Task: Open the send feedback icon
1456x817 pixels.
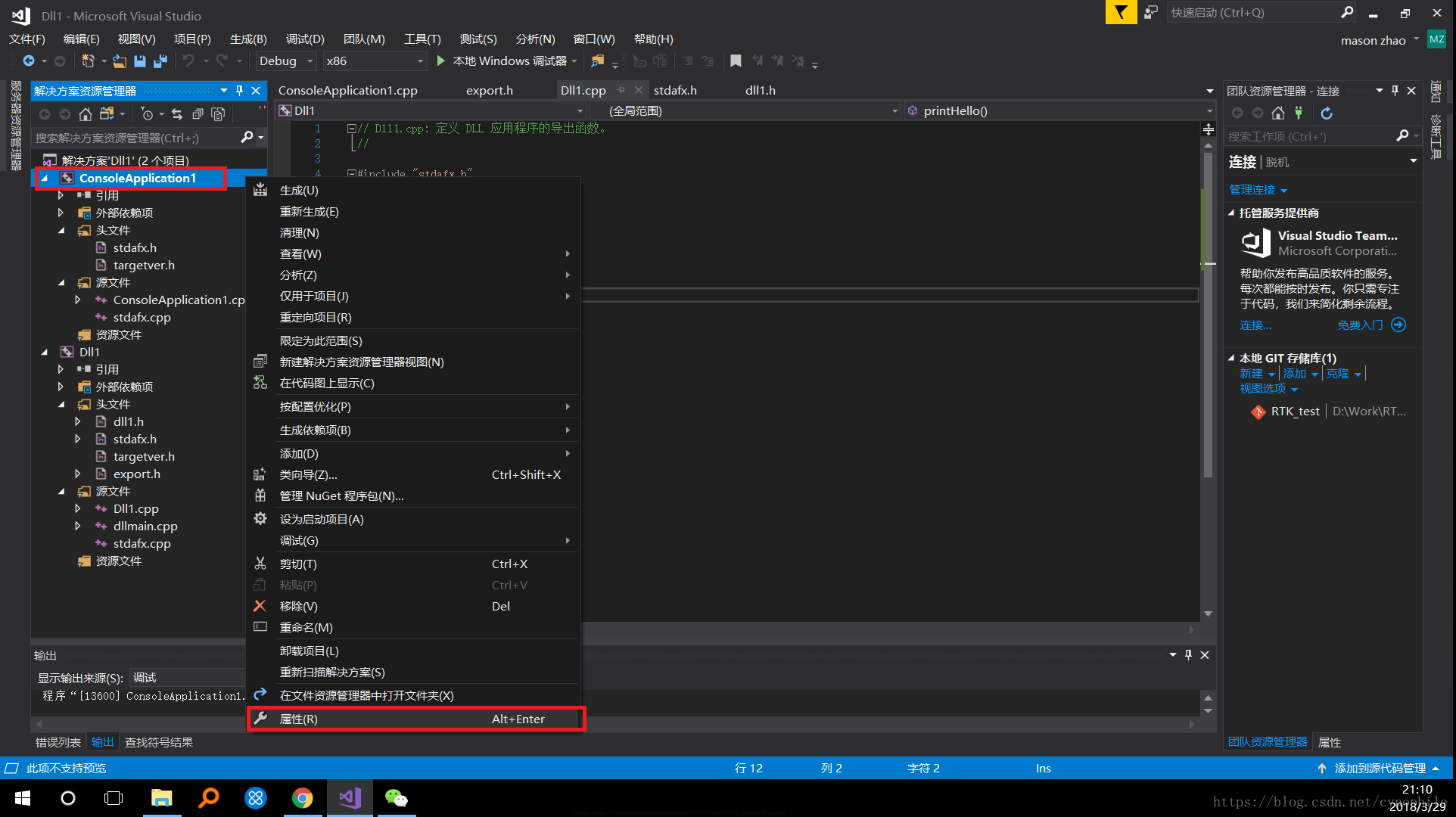Action: 1151,13
